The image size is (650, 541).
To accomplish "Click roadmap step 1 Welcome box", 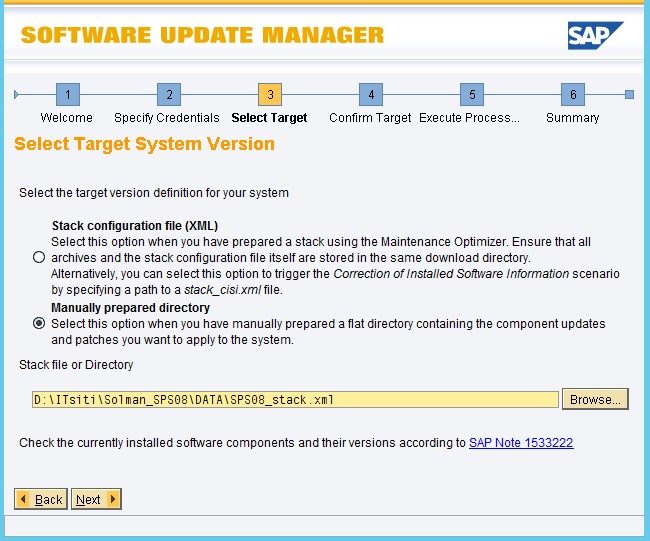I will click(x=68, y=95).
